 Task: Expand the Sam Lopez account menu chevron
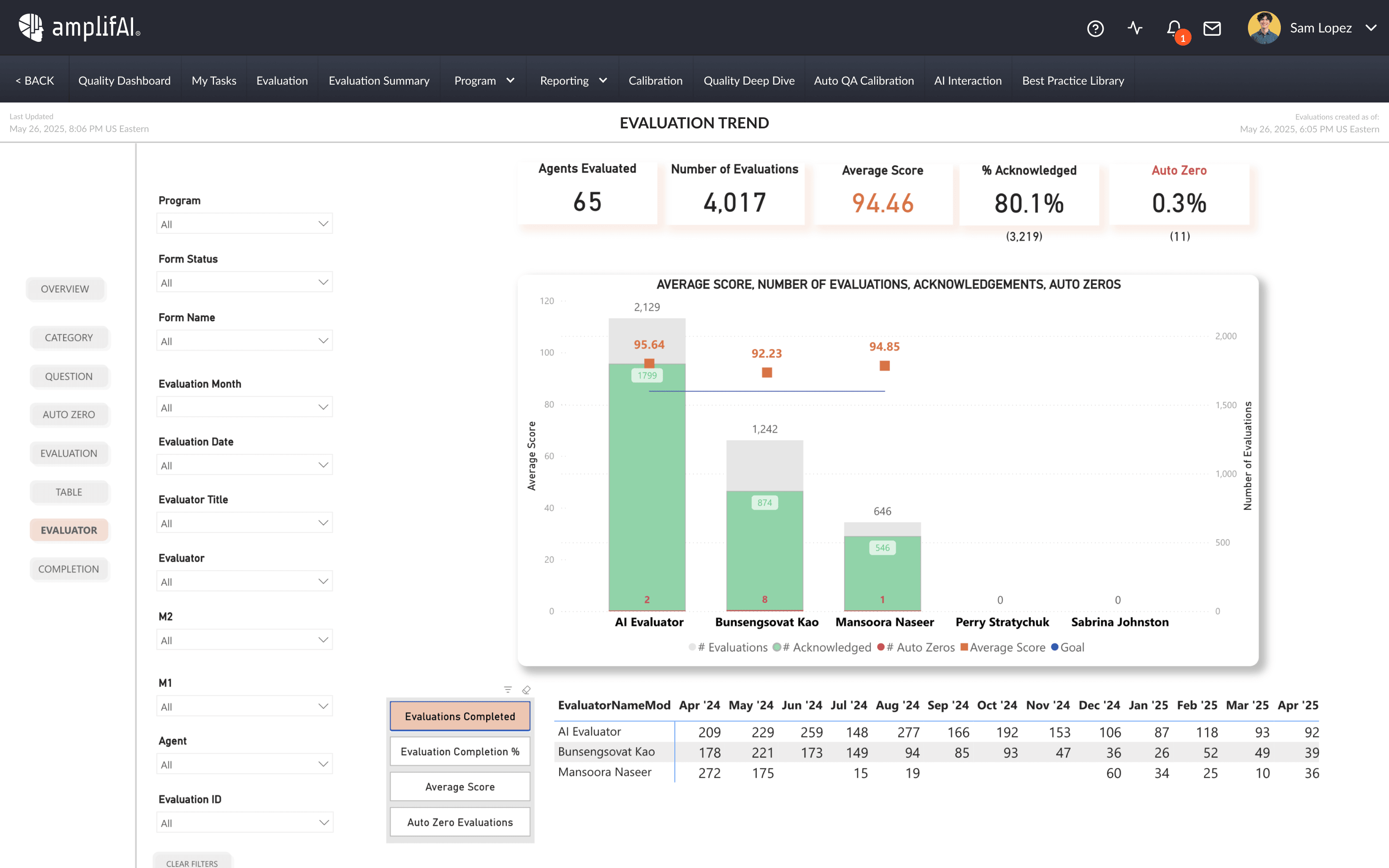pyautogui.click(x=1371, y=28)
